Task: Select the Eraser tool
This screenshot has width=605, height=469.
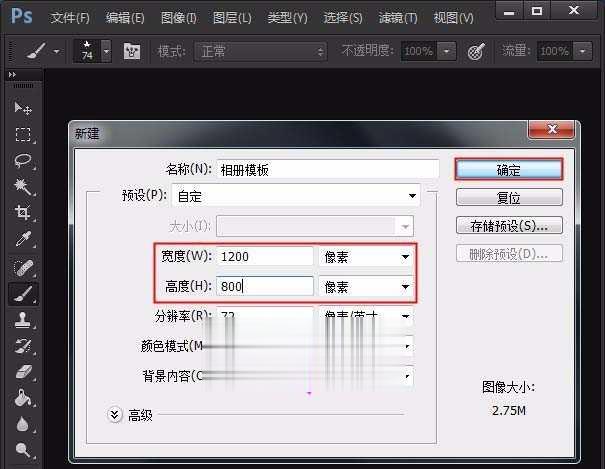Action: click(23, 372)
